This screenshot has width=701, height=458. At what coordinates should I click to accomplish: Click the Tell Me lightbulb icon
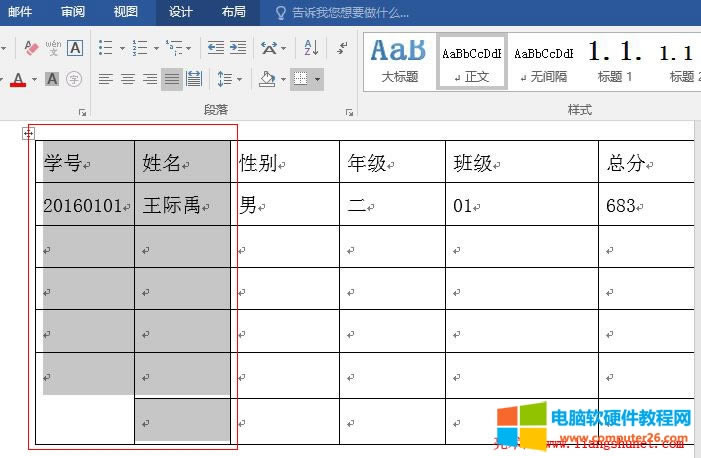[x=281, y=13]
